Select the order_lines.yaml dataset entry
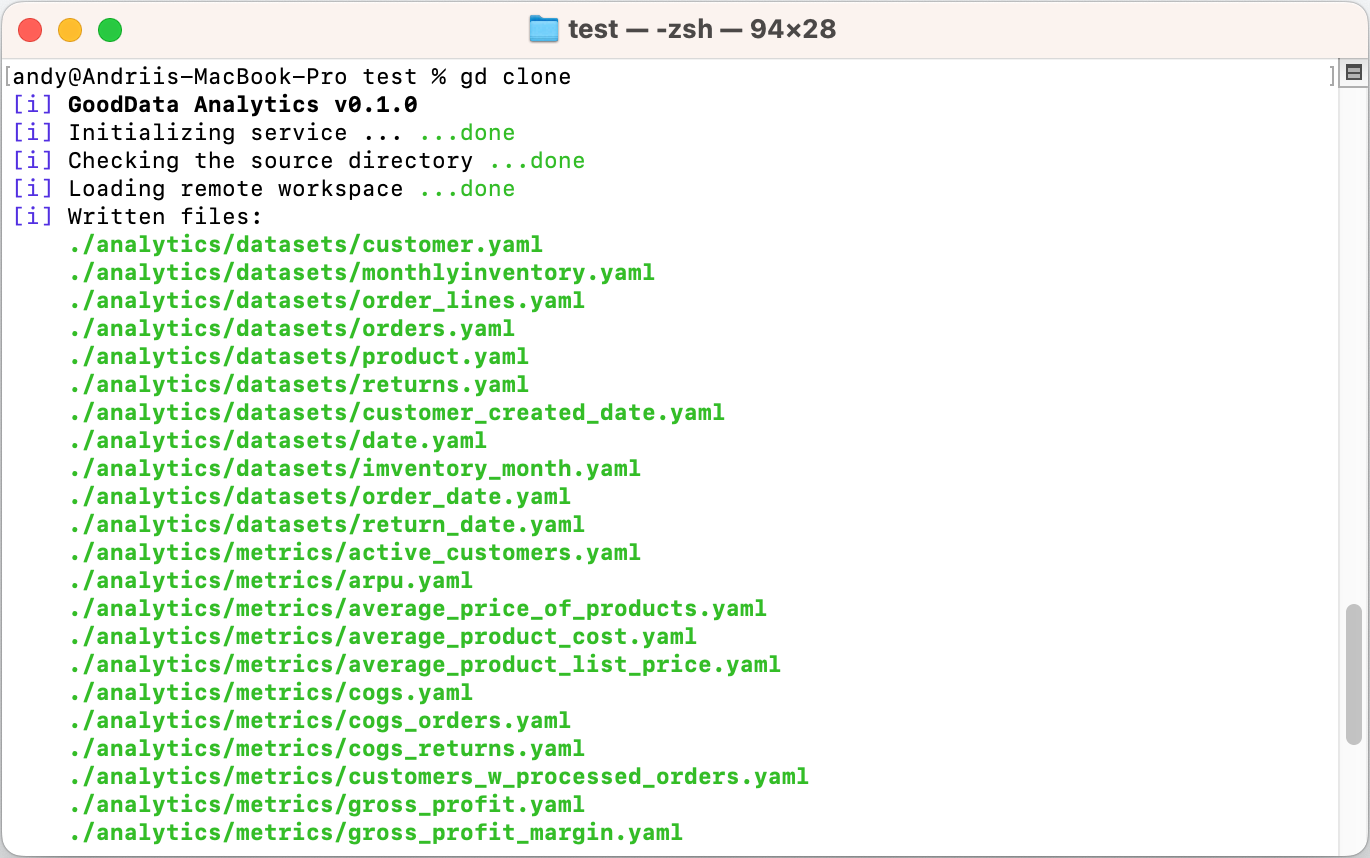The image size is (1370, 858). pos(326,300)
